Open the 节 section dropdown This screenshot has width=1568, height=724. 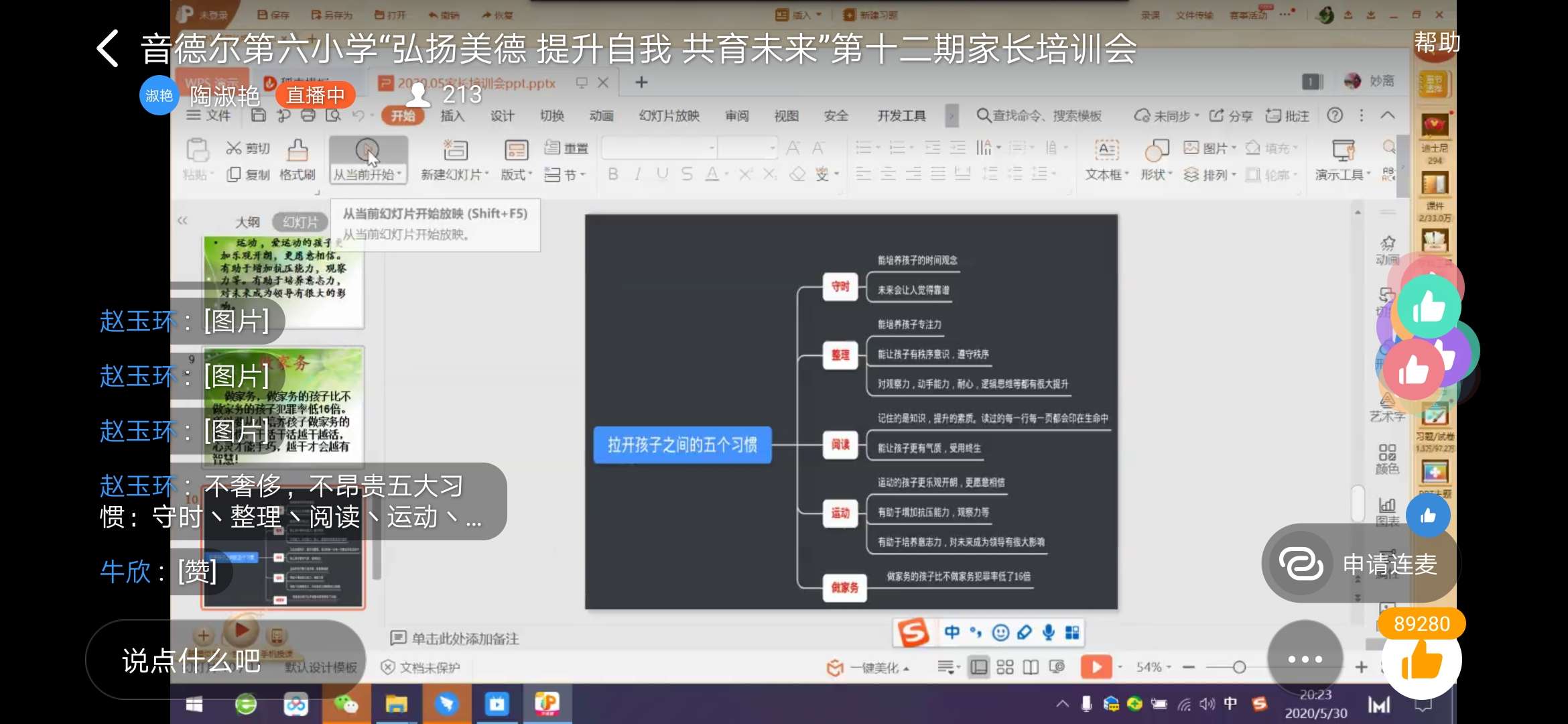click(565, 175)
